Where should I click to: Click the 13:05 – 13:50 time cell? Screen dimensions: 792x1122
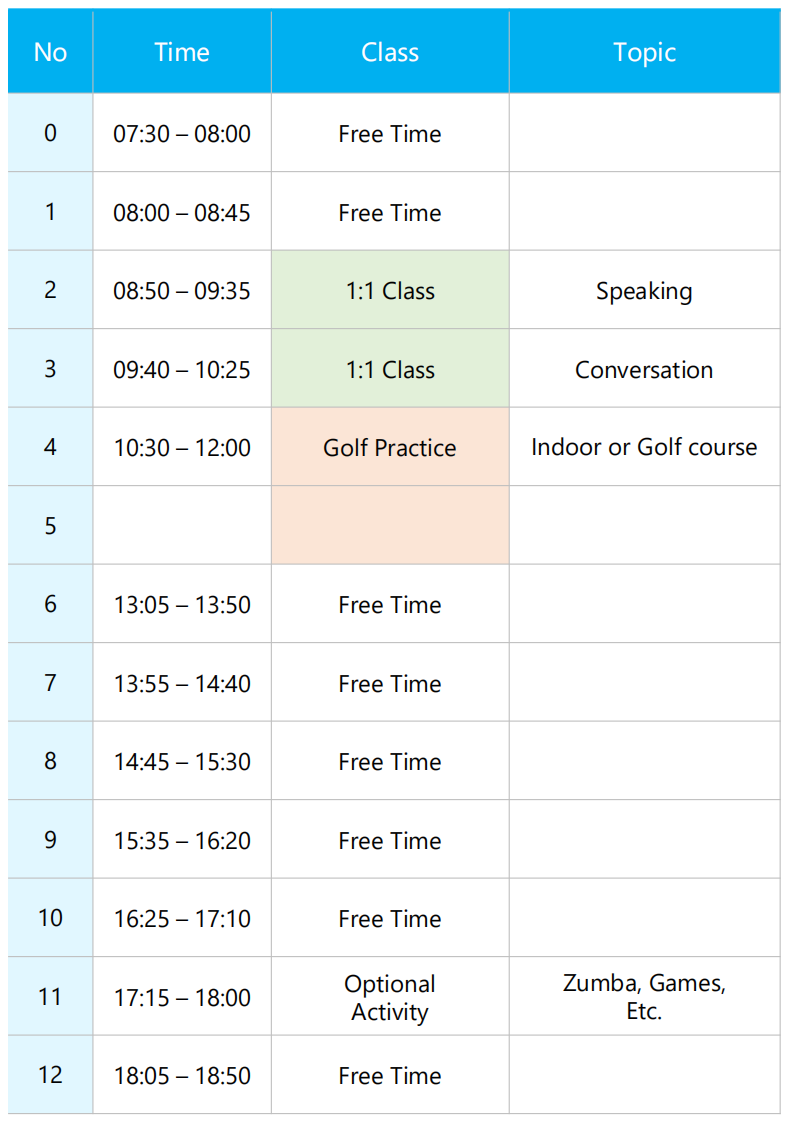click(182, 605)
